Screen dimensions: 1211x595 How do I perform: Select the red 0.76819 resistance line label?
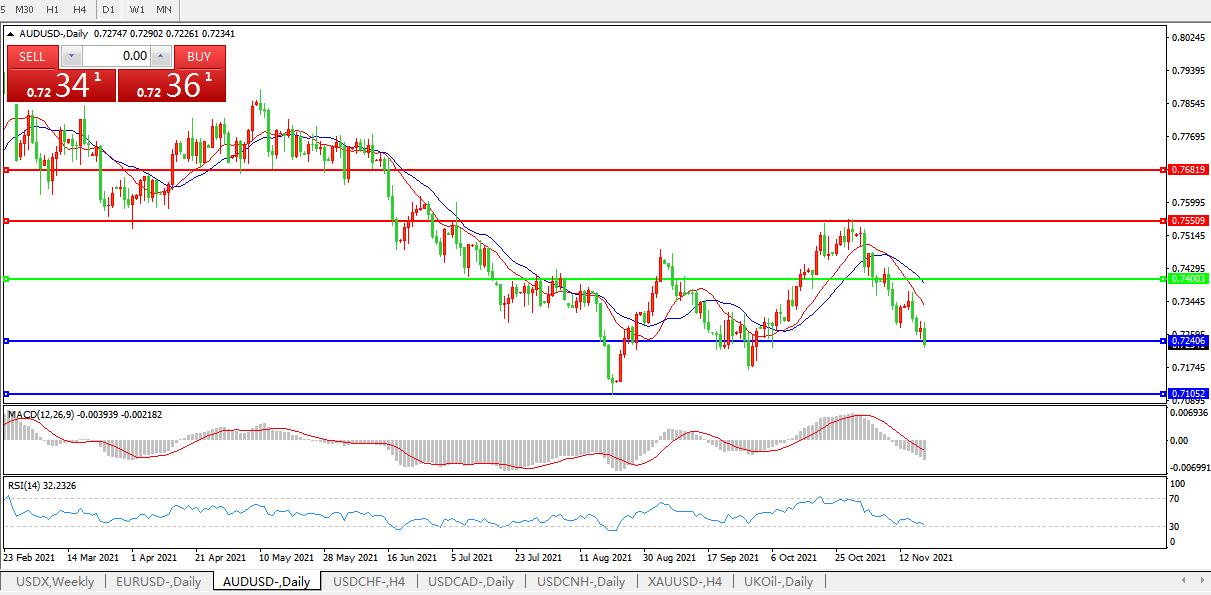(x=1188, y=170)
